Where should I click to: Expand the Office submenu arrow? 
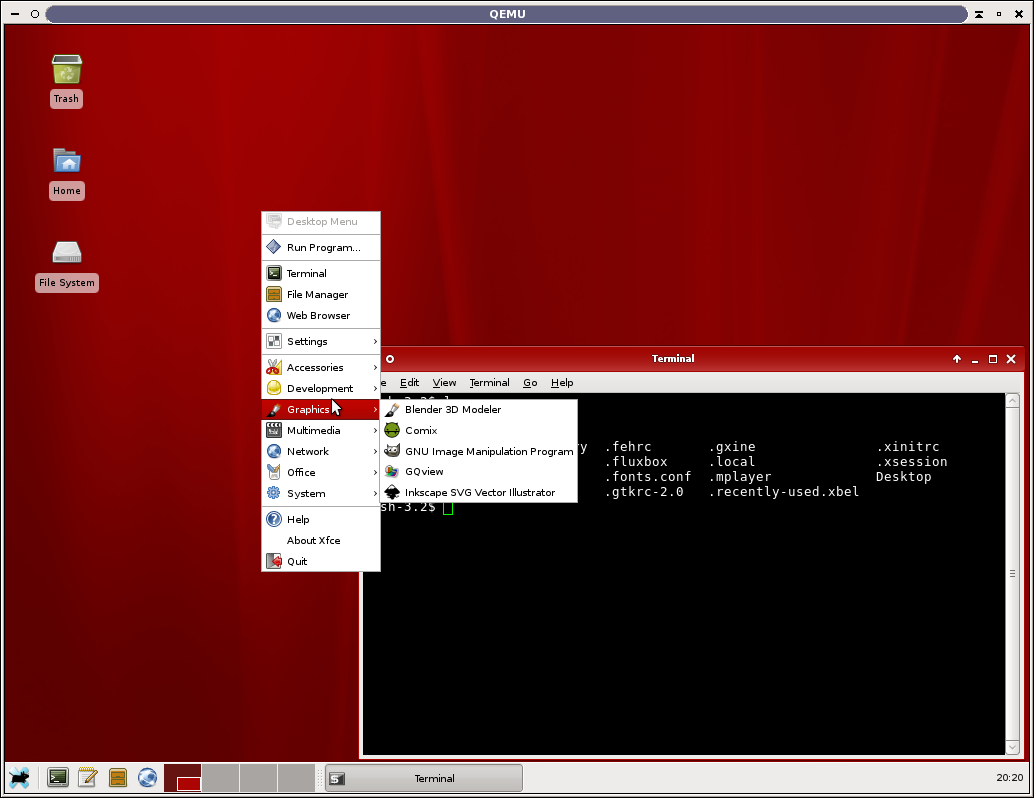(375, 472)
